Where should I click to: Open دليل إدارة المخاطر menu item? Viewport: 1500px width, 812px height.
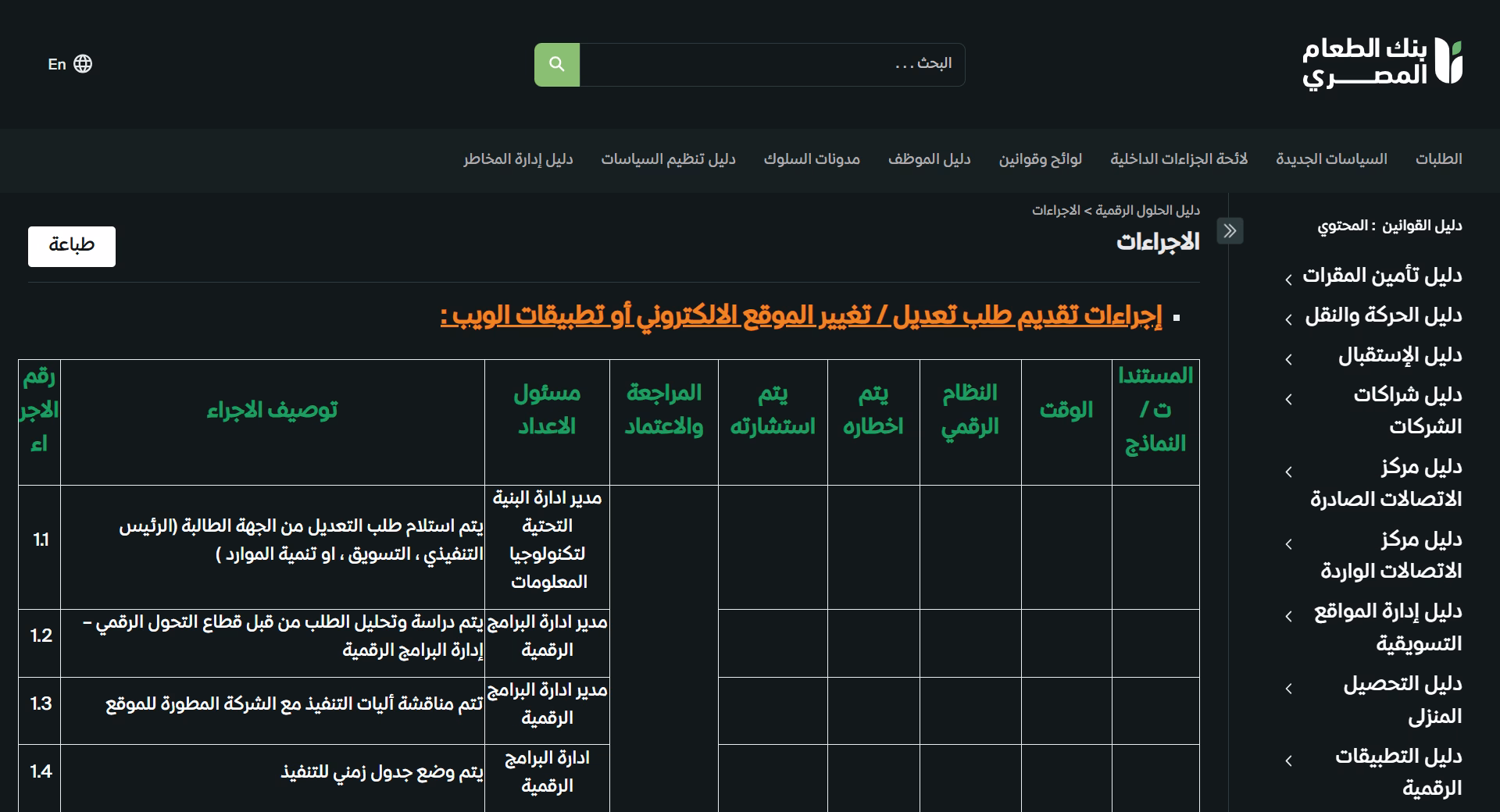point(518,159)
